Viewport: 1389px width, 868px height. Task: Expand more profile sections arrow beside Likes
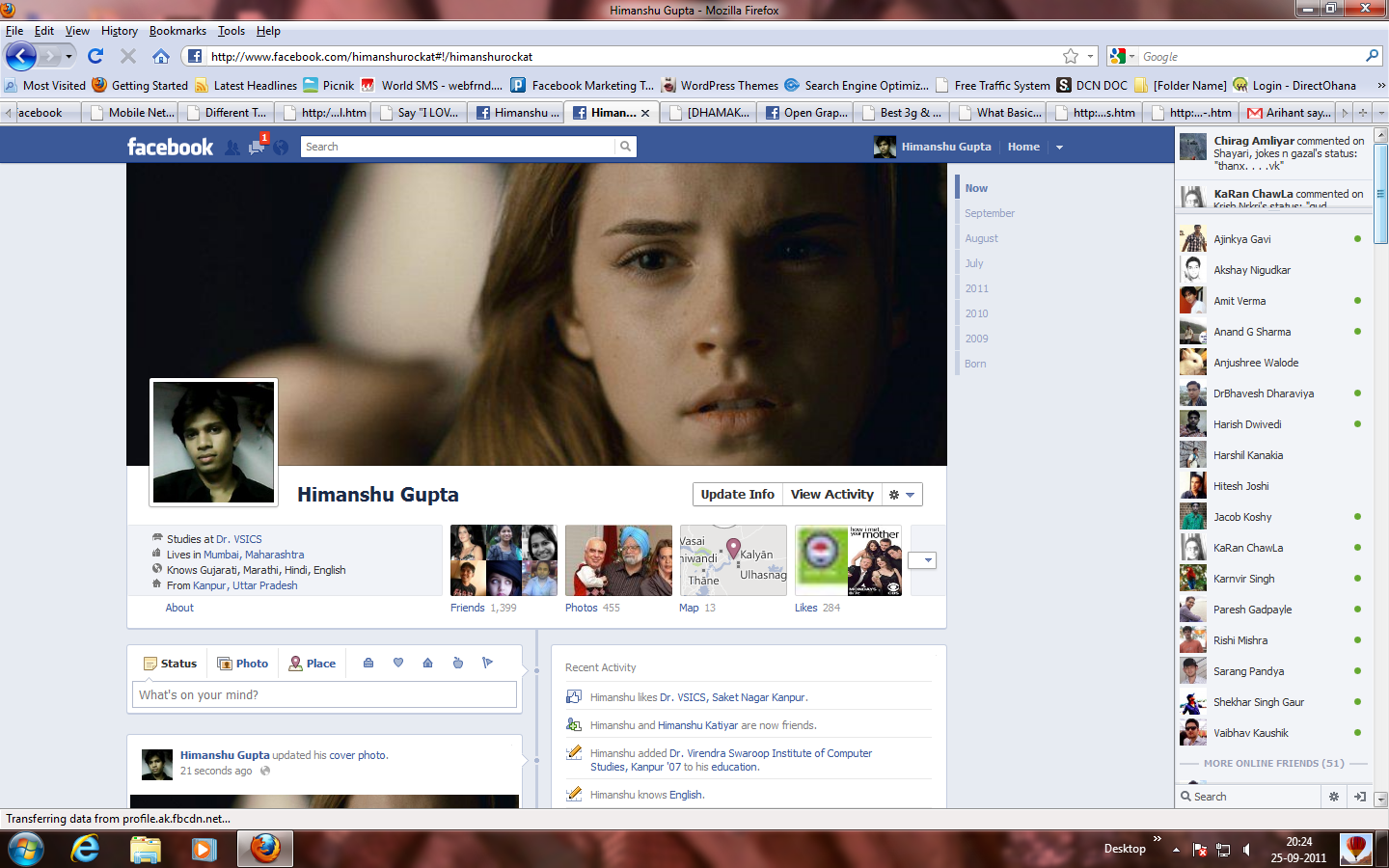(923, 560)
